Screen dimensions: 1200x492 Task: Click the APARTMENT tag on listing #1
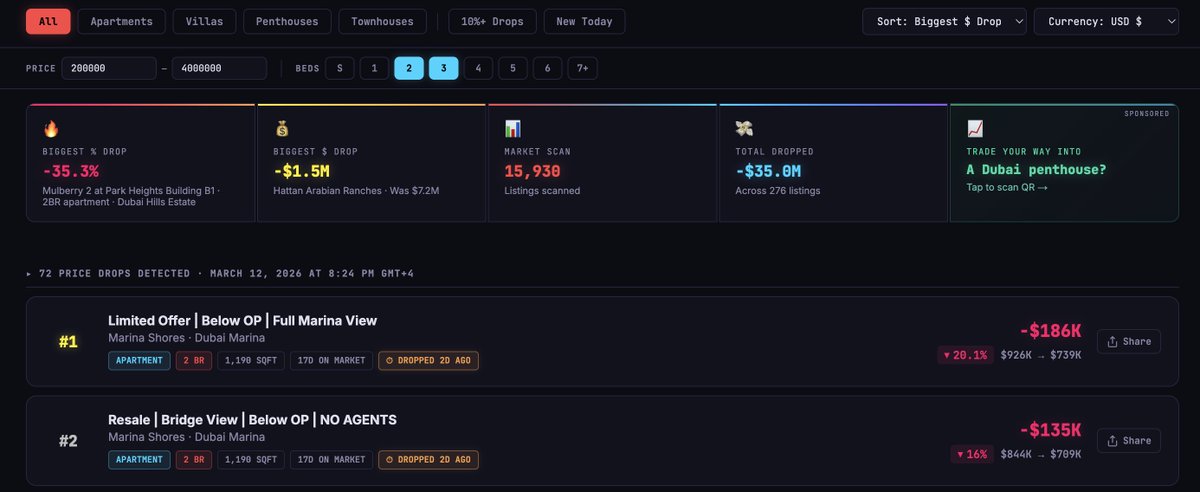tap(139, 360)
